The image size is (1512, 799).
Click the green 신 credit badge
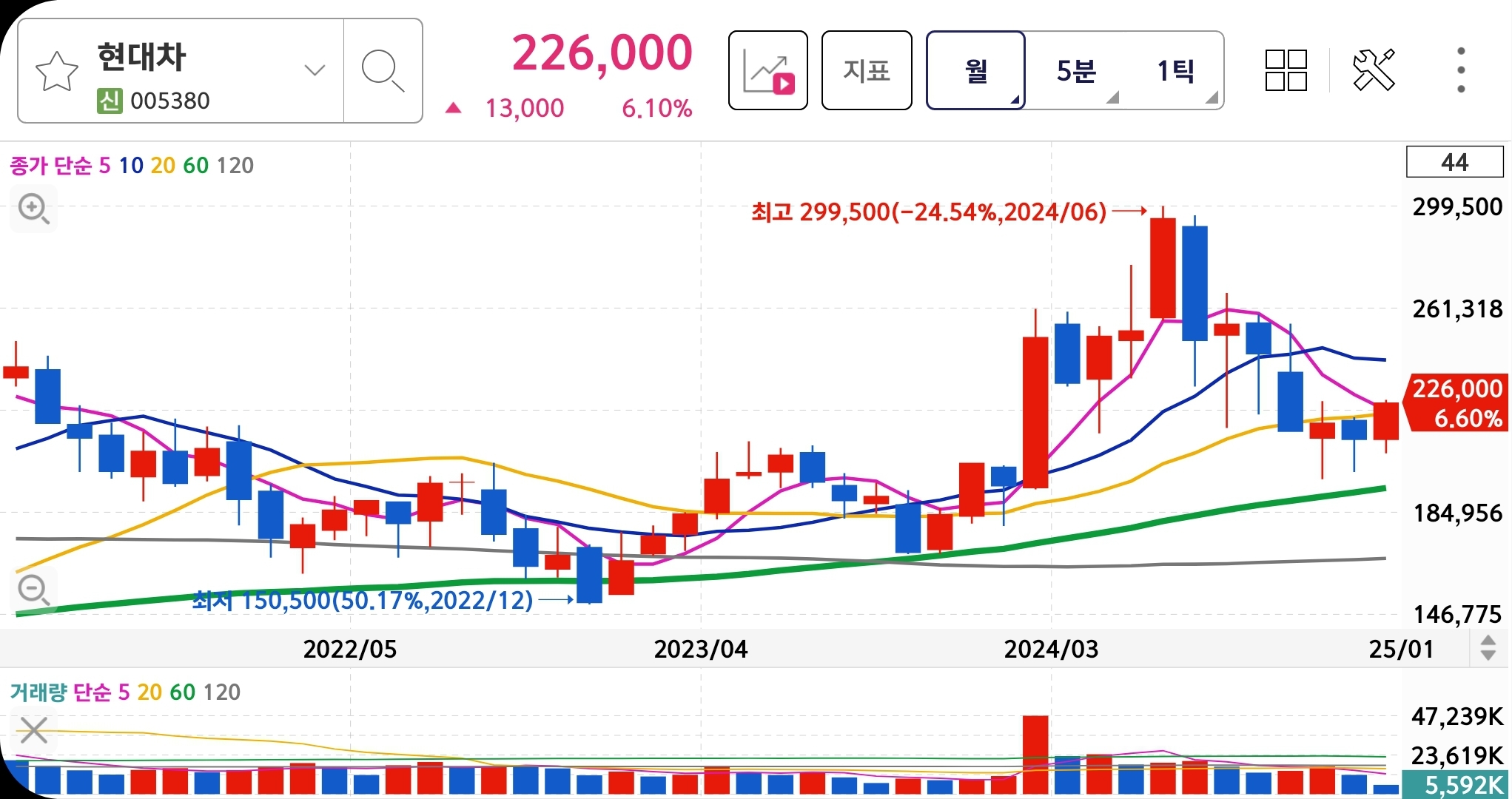(x=110, y=101)
